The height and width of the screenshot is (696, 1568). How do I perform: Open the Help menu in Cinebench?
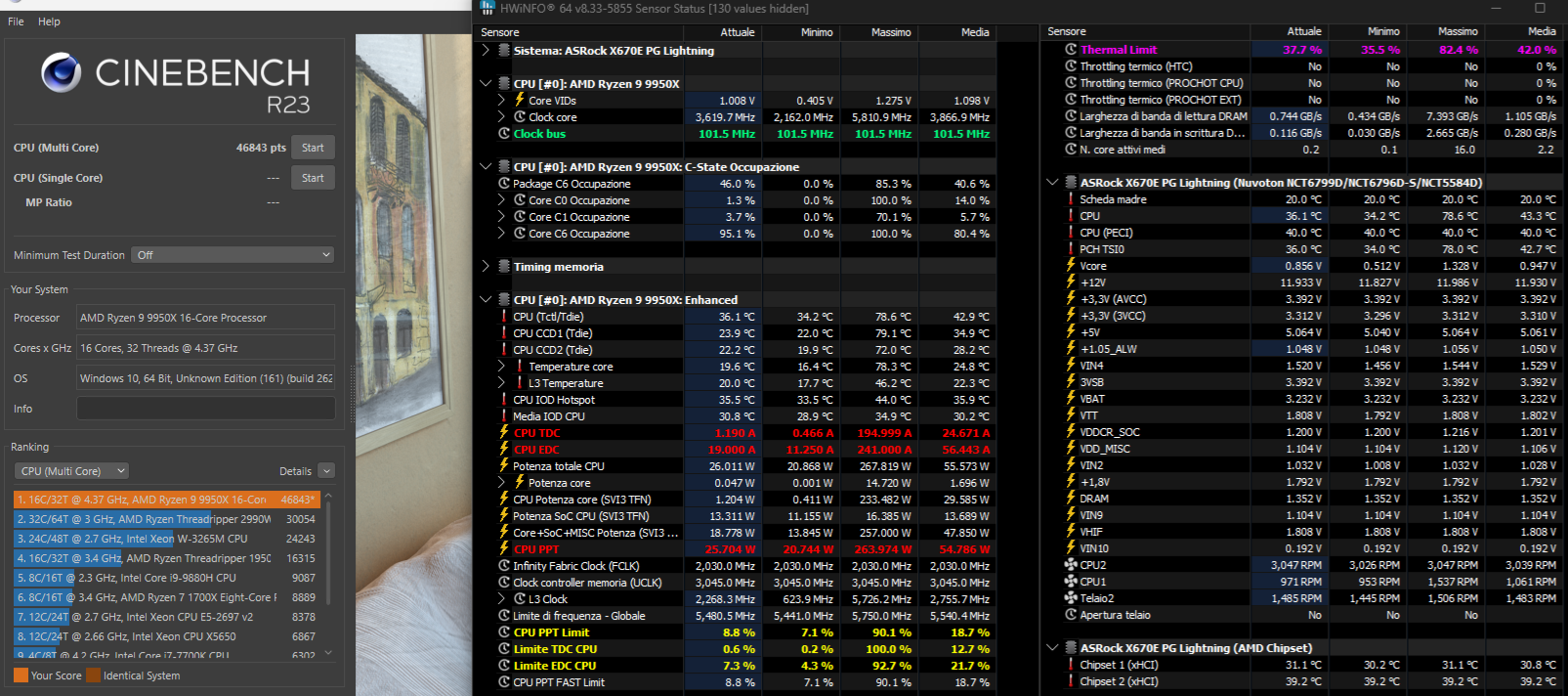point(49,22)
